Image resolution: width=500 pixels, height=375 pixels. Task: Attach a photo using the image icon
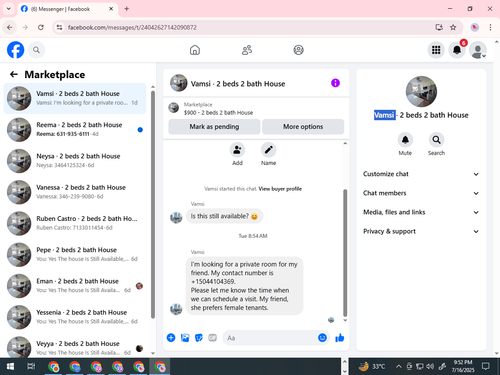(x=185, y=338)
